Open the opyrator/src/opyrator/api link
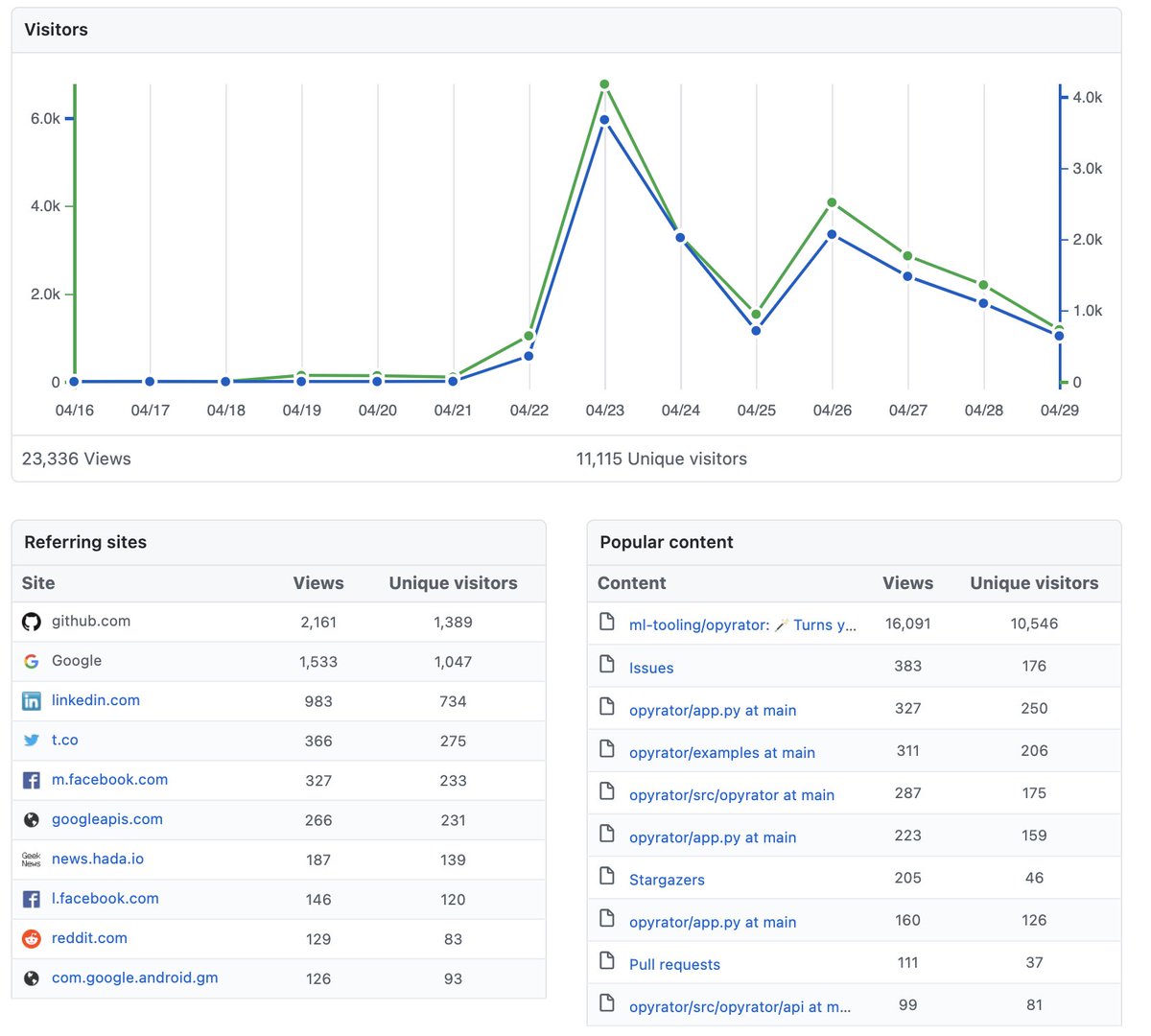The height and width of the screenshot is (1036, 1151). [740, 1006]
